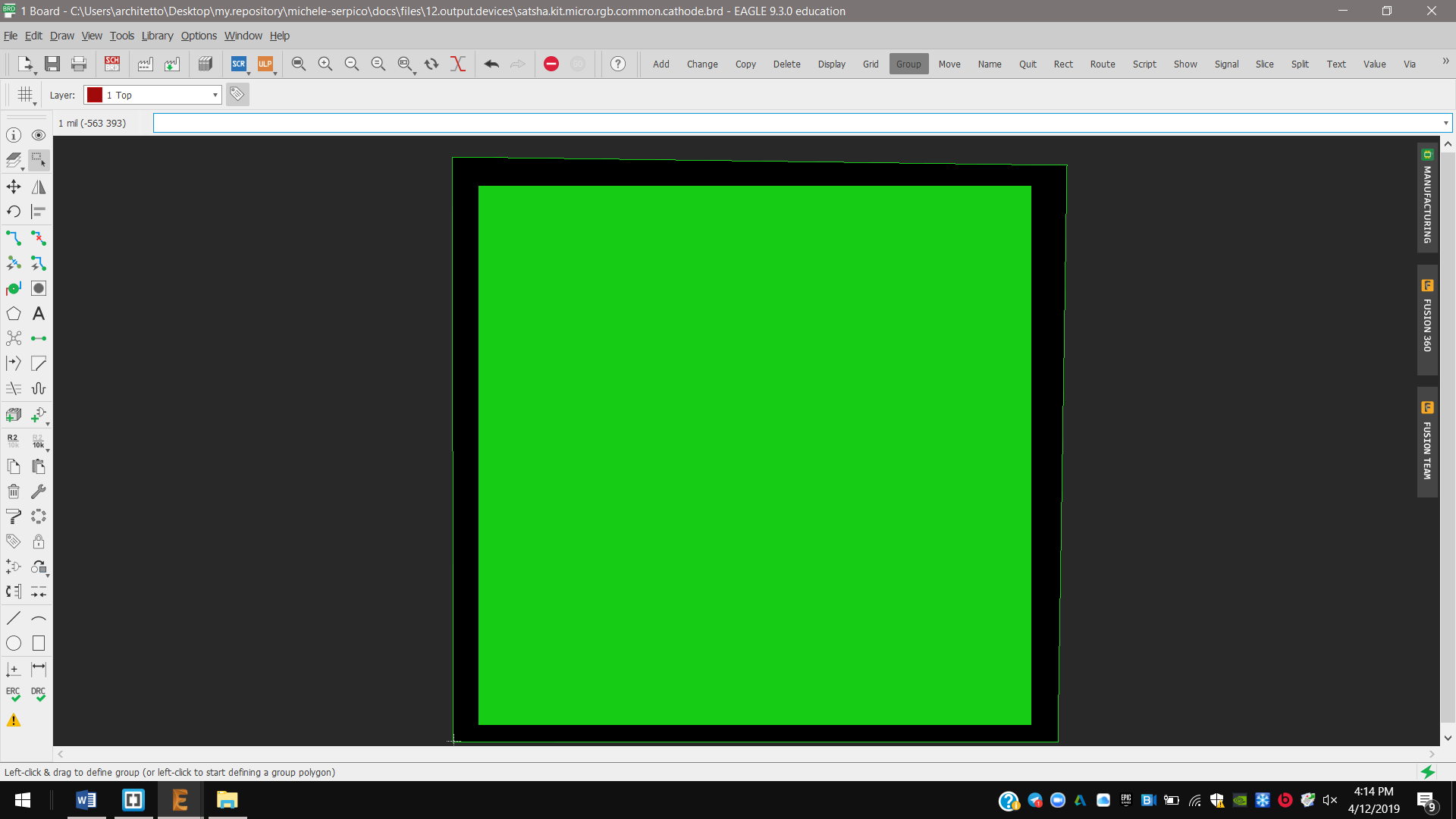Viewport: 1456px width, 819px height.
Task: Run the DRC check tool
Action: tap(39, 694)
